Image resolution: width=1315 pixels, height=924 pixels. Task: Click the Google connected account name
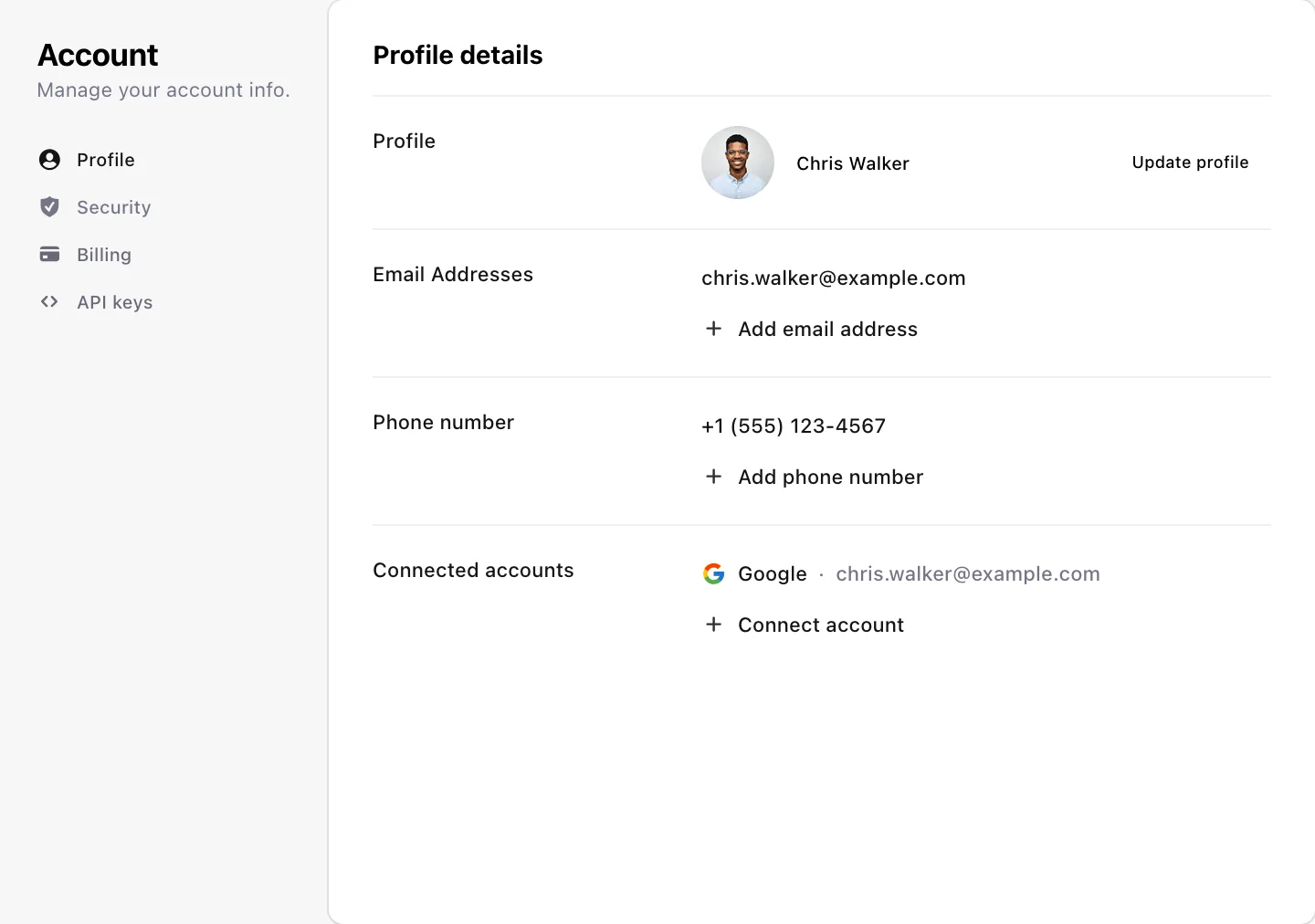click(x=773, y=574)
